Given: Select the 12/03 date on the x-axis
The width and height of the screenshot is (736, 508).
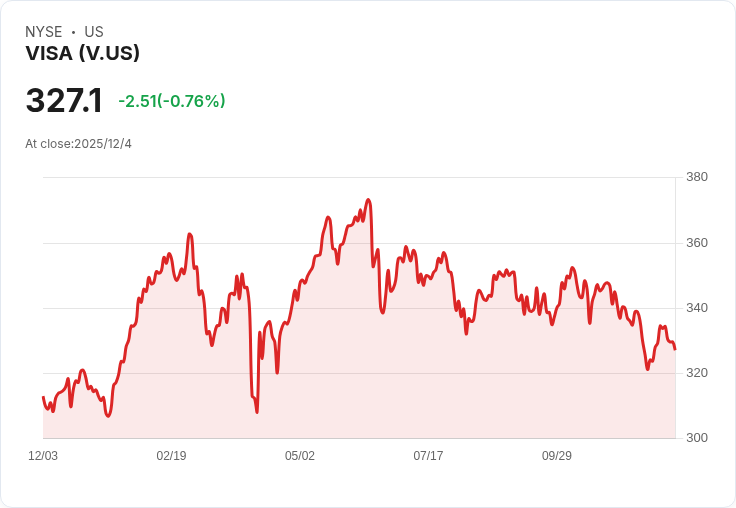Looking at the screenshot, I should click(43, 456).
